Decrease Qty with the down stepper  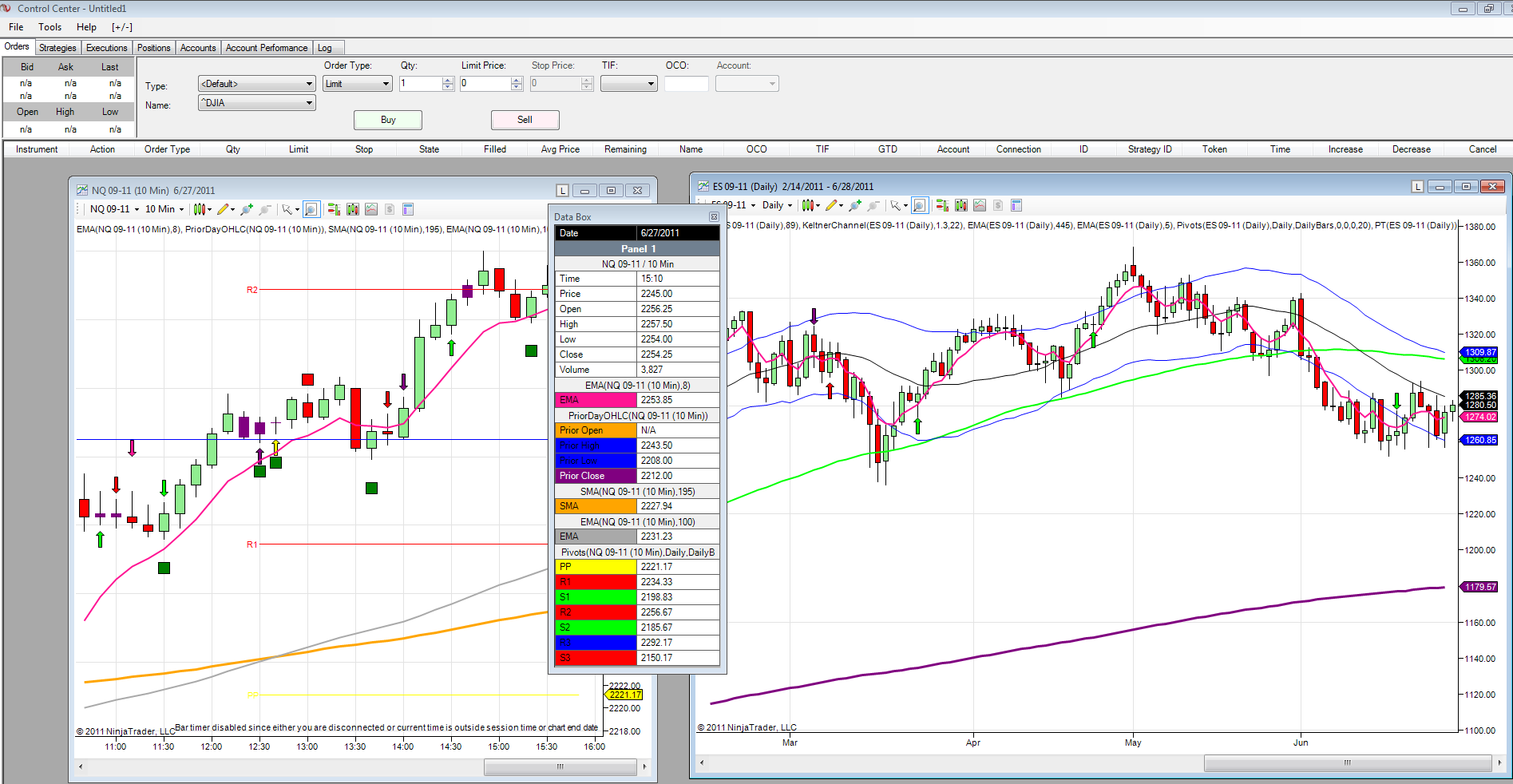[448, 87]
